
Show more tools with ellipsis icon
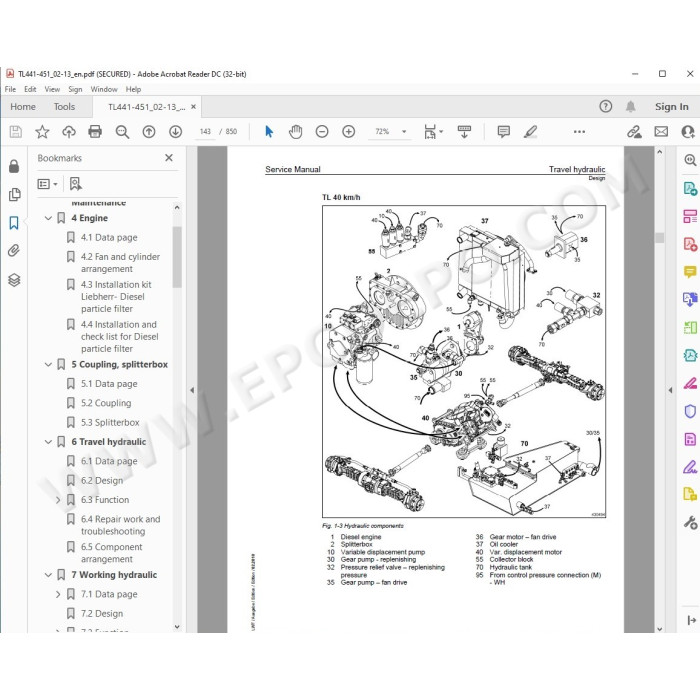click(x=579, y=132)
